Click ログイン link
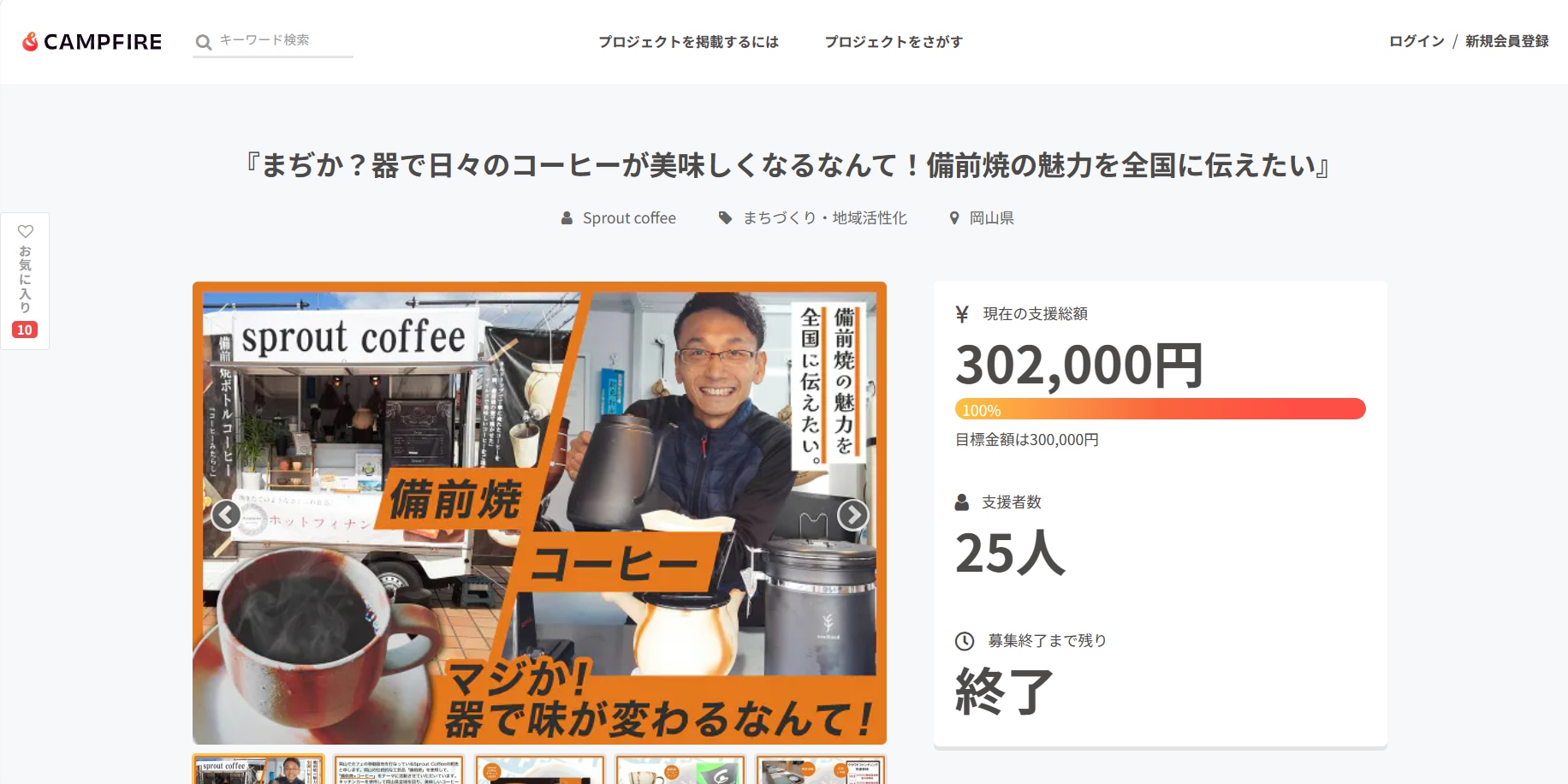Viewport: 1568px width, 784px height. pos(1417,41)
